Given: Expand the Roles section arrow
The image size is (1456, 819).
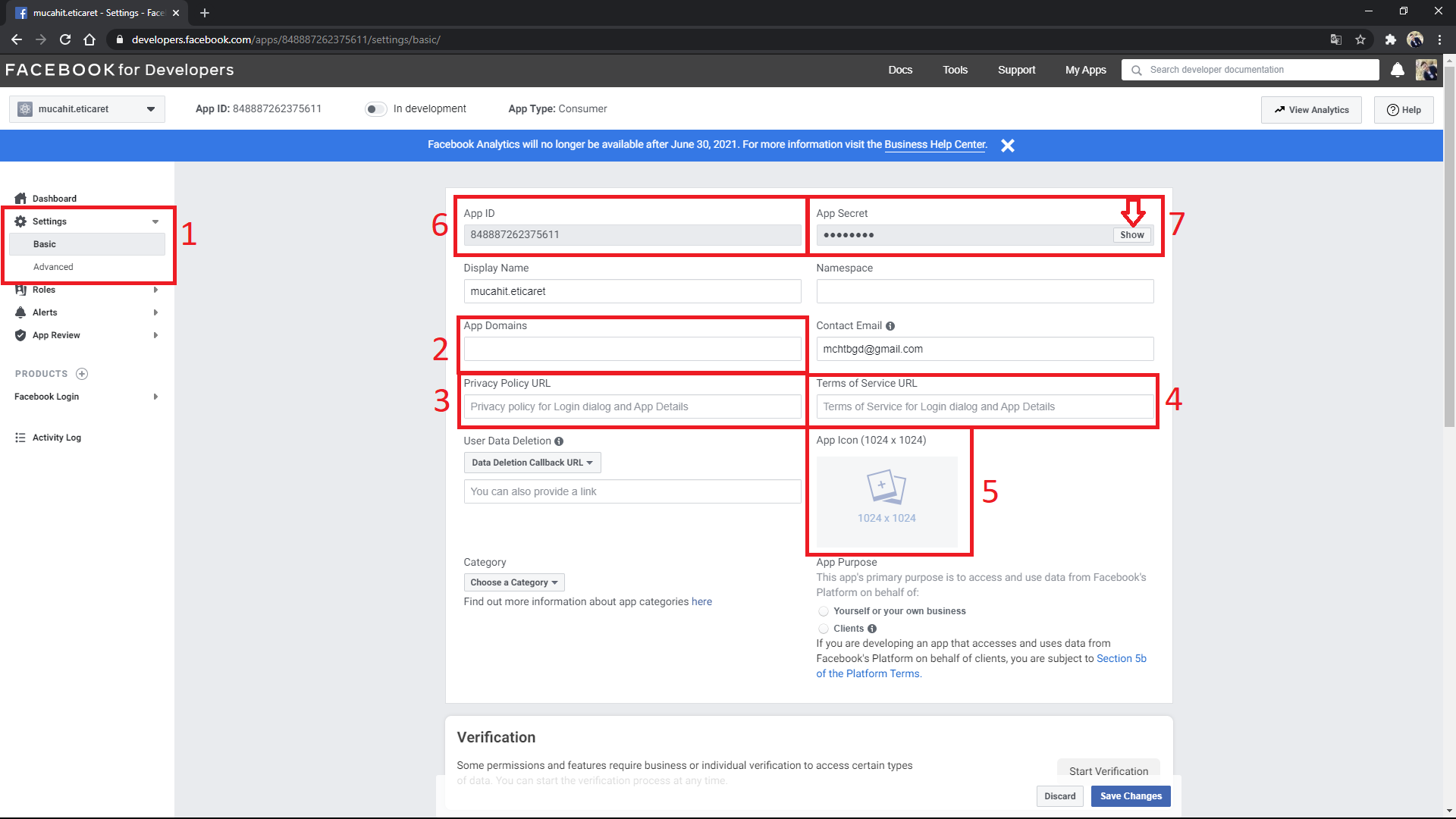Looking at the screenshot, I should (x=155, y=290).
